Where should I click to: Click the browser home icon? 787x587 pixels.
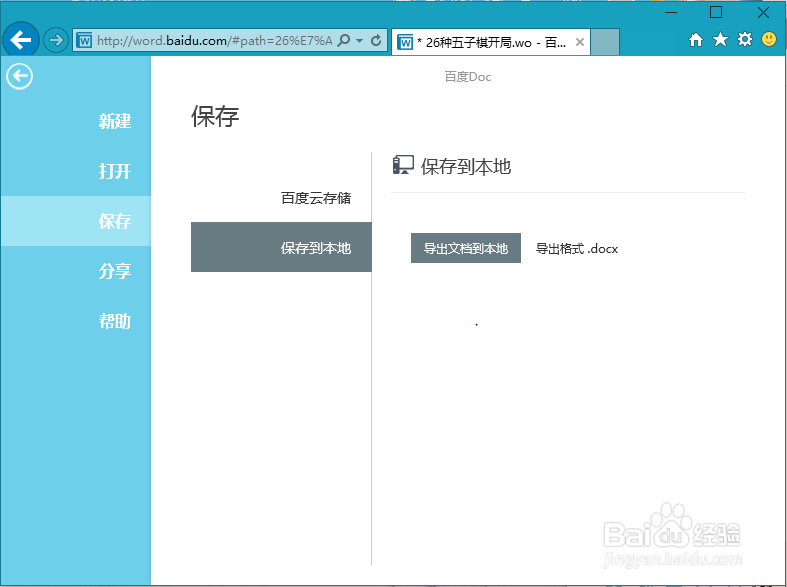696,40
